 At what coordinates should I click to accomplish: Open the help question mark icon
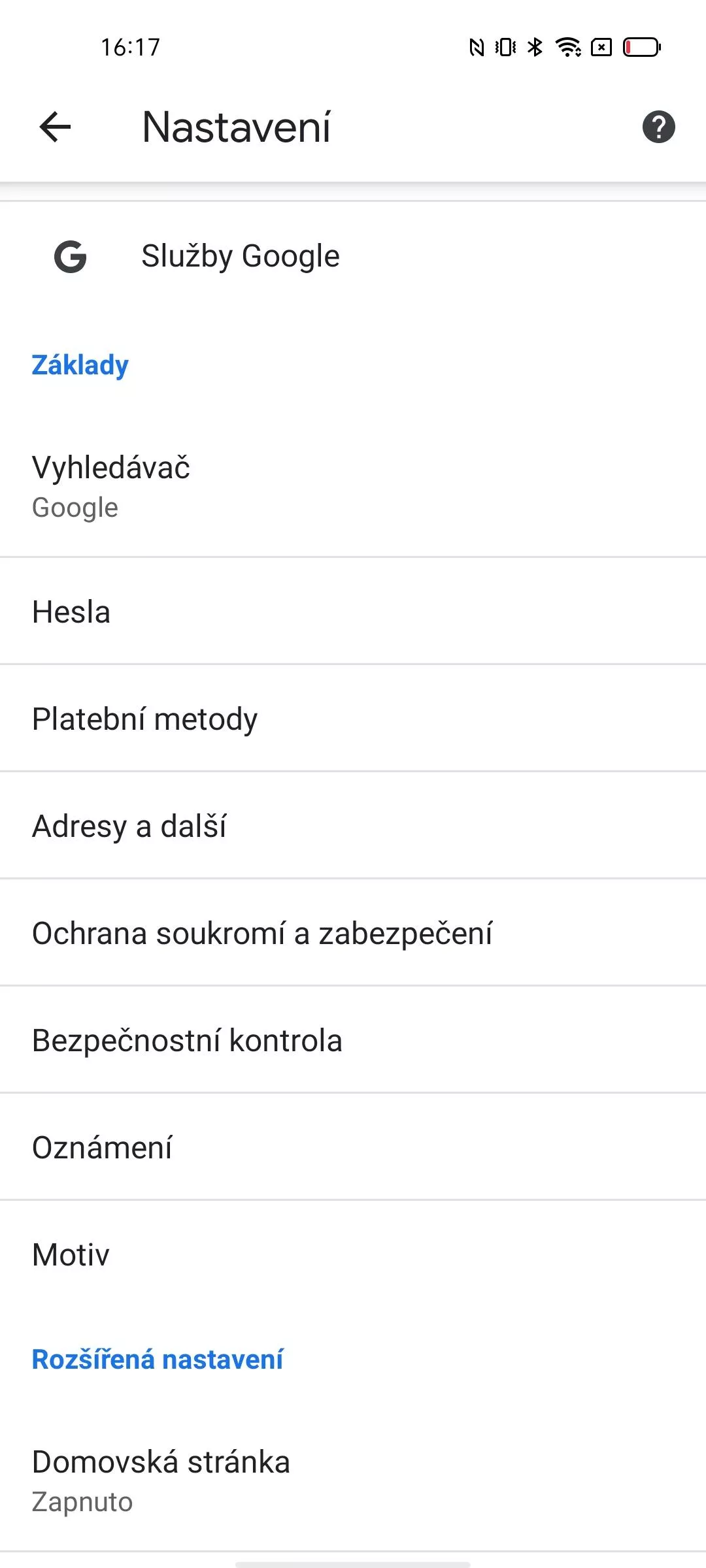tap(658, 127)
